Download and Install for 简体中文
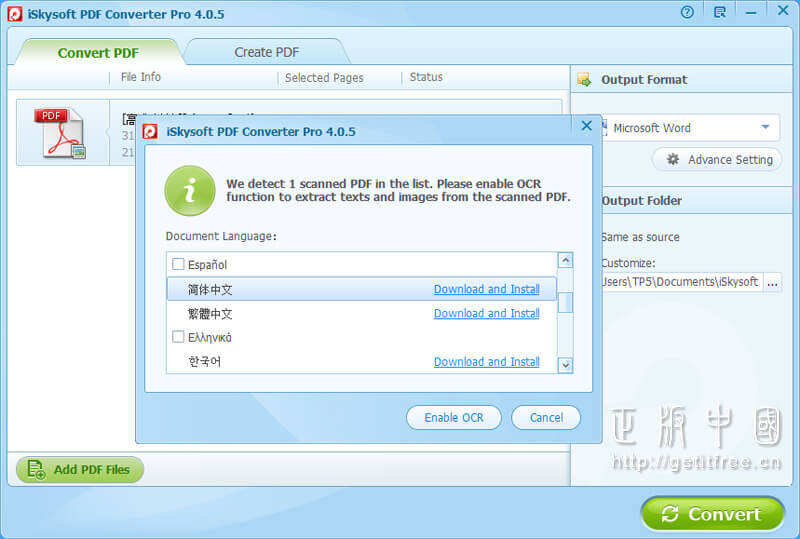This screenshot has height=539, width=800. coord(487,289)
